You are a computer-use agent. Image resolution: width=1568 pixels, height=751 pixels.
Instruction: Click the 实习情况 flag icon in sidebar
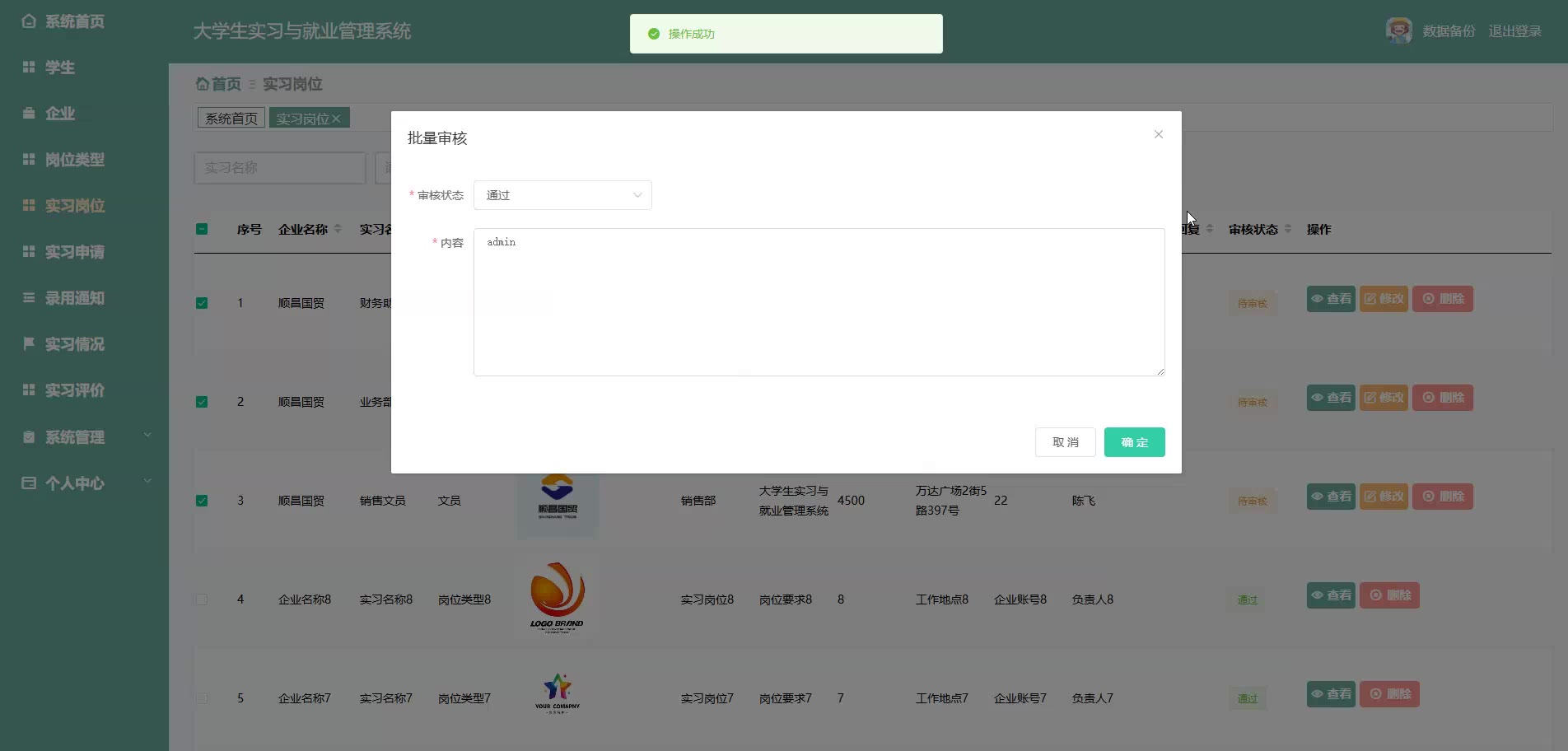pos(29,343)
